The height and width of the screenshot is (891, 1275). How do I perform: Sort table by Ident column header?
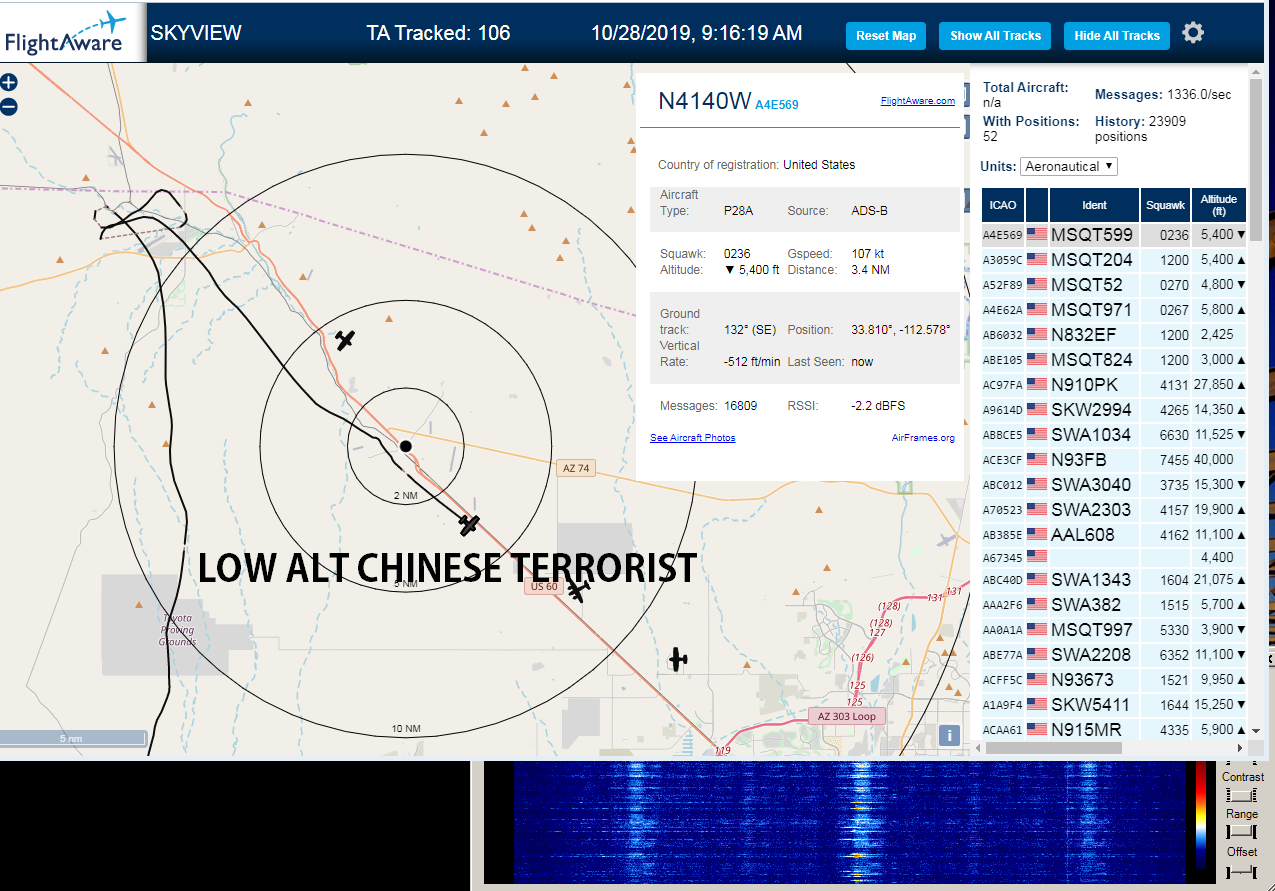(1094, 205)
